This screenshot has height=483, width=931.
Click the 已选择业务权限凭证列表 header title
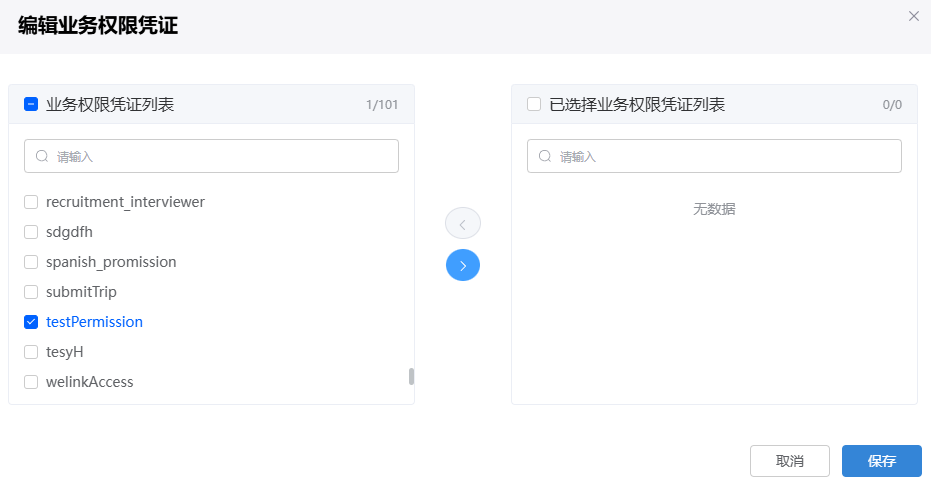(637, 105)
